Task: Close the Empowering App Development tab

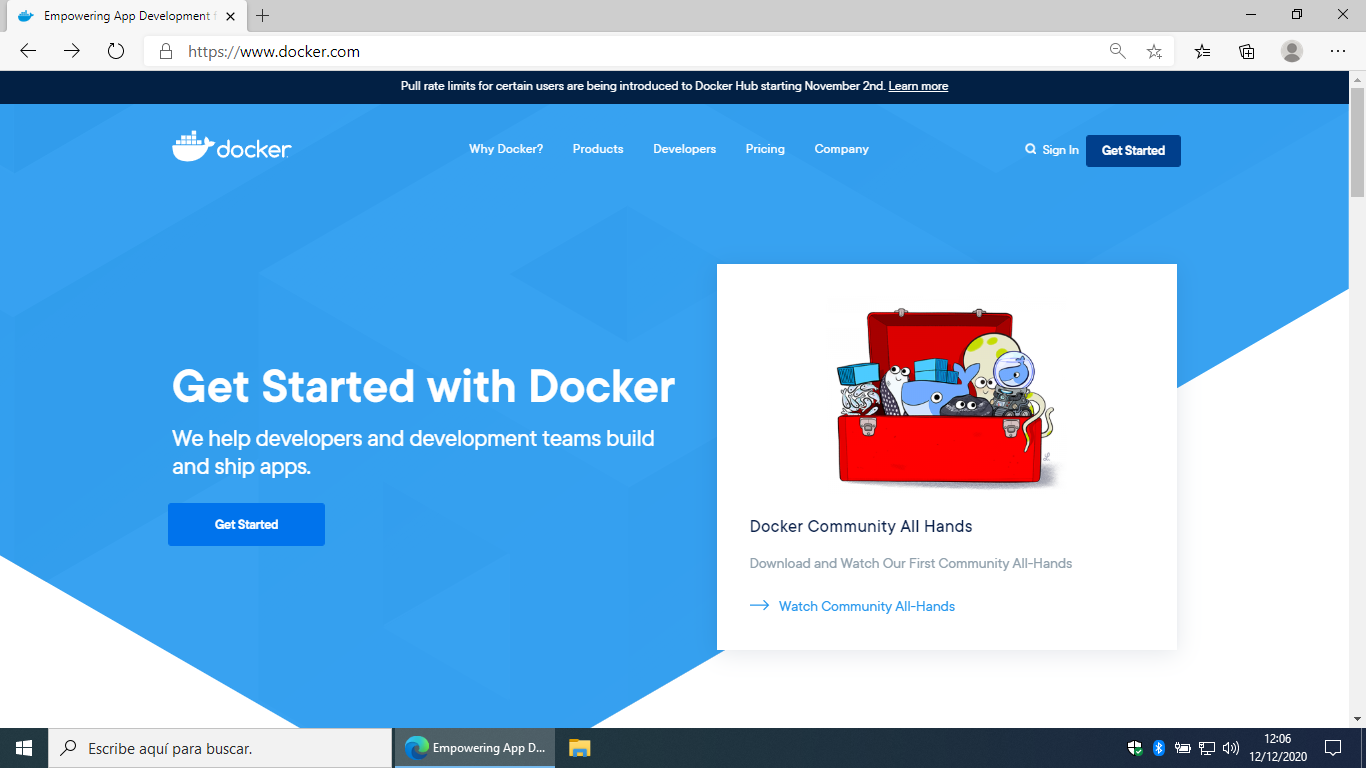Action: 230,17
